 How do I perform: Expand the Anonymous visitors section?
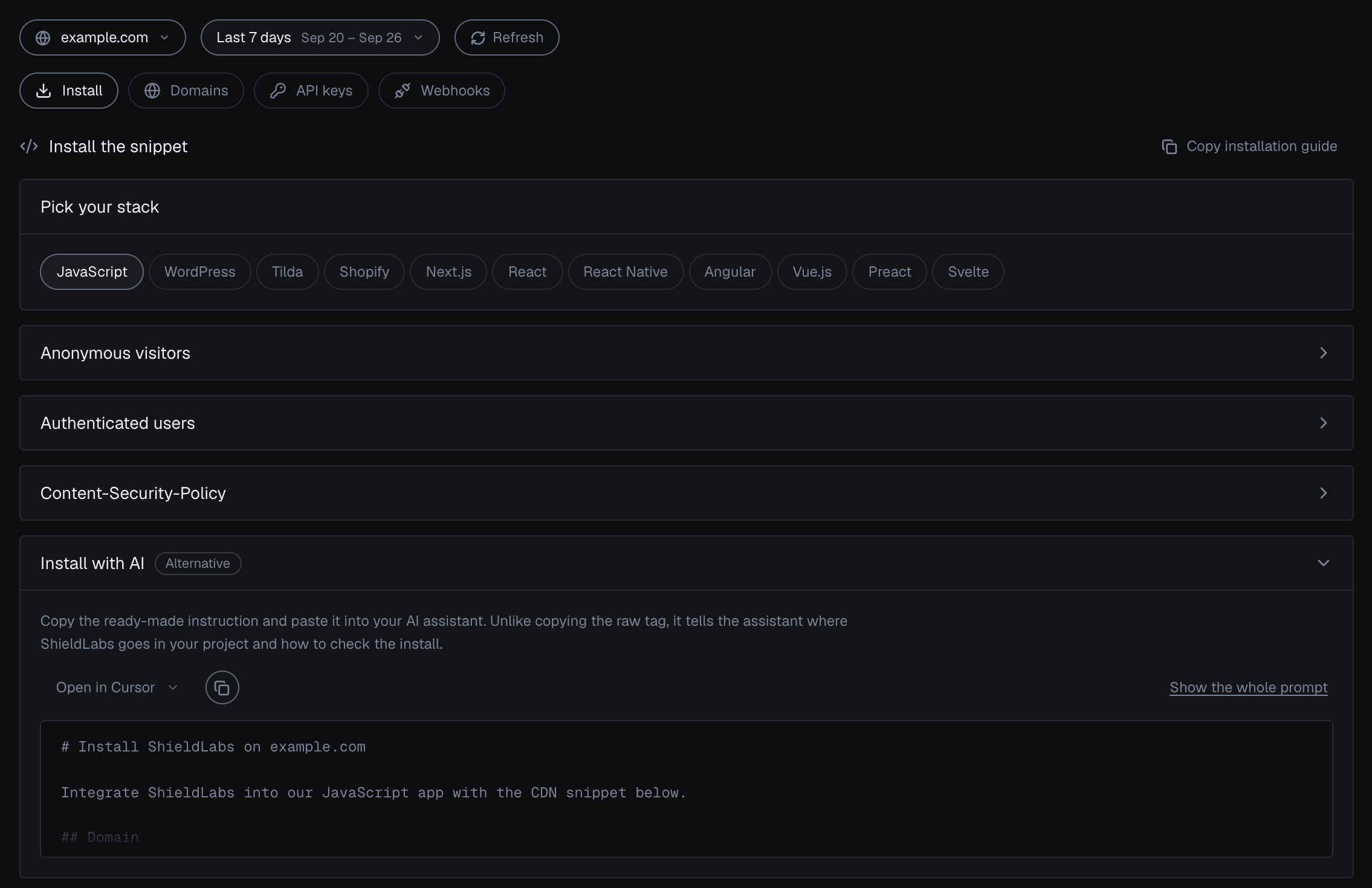point(687,353)
